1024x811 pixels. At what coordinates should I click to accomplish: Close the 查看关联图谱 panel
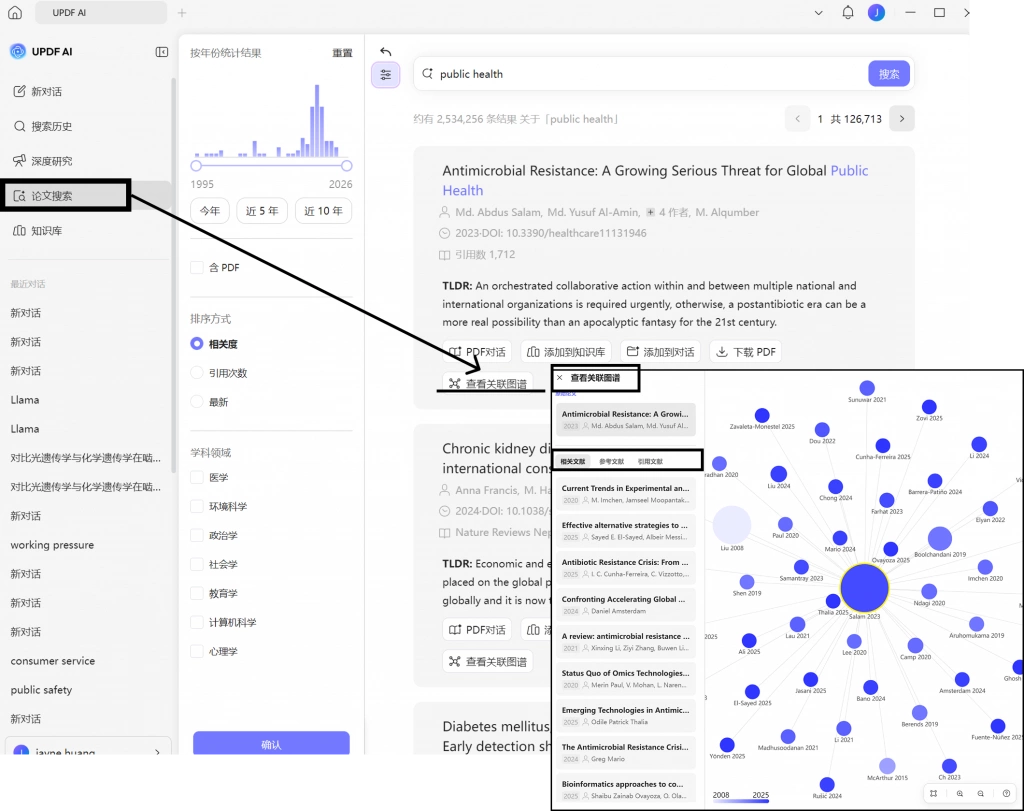[560, 377]
